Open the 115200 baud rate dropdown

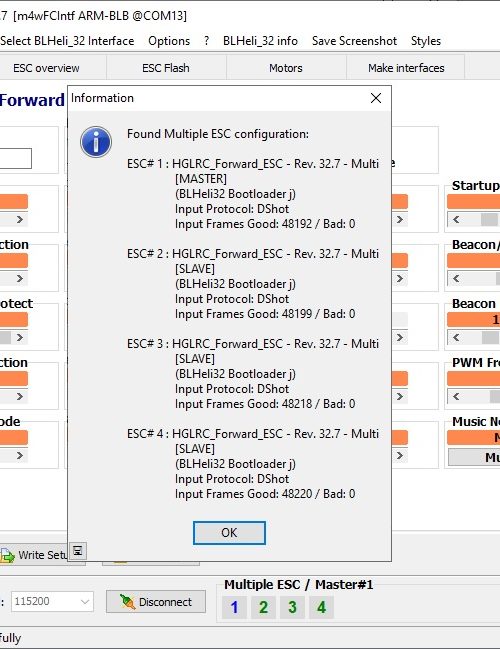(x=52, y=601)
